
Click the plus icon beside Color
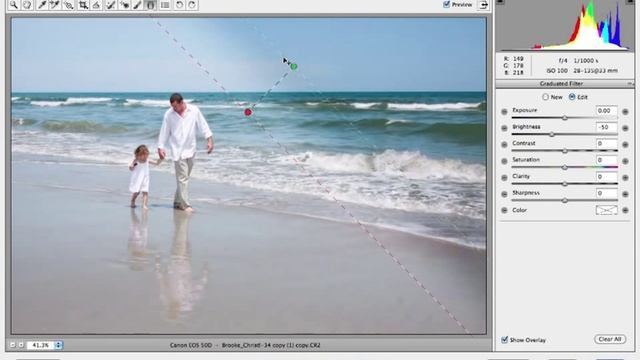pyautogui.click(x=625, y=210)
